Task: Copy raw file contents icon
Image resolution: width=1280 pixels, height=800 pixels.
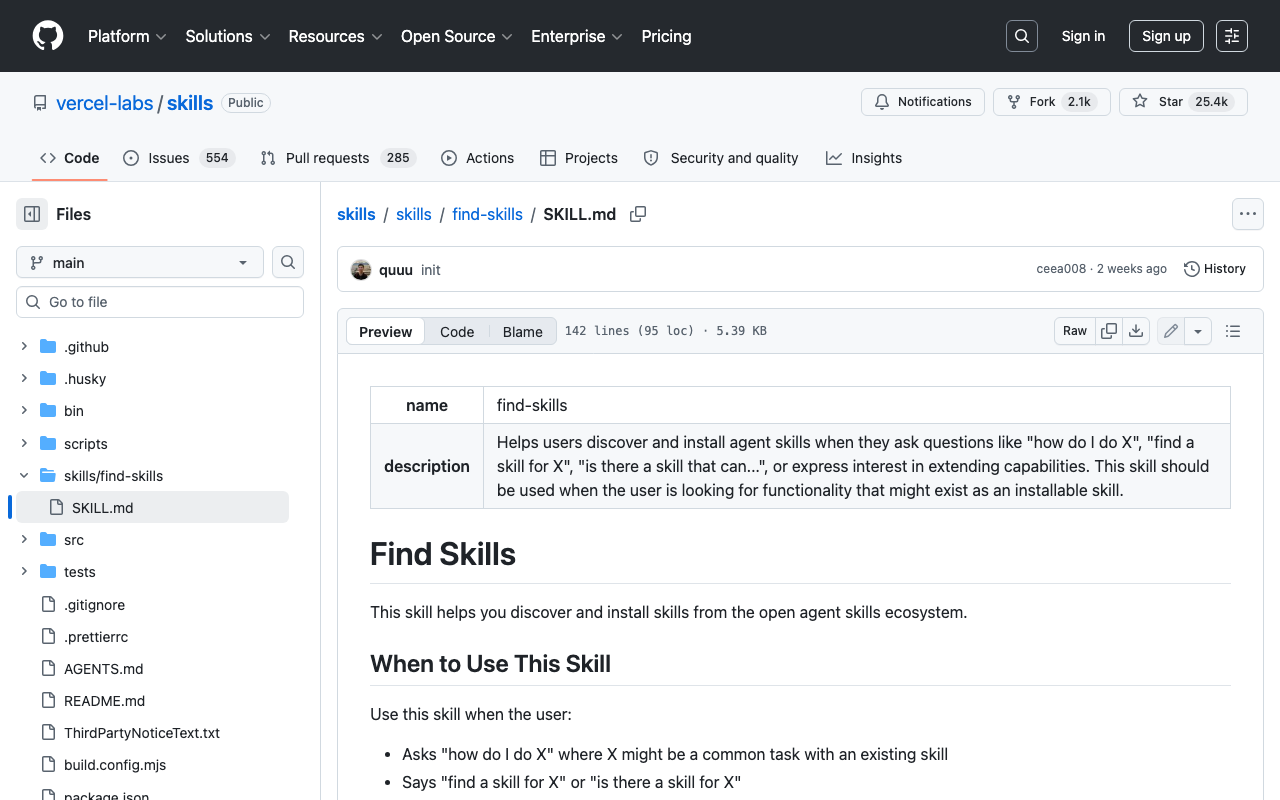Action: pyautogui.click(x=1109, y=331)
